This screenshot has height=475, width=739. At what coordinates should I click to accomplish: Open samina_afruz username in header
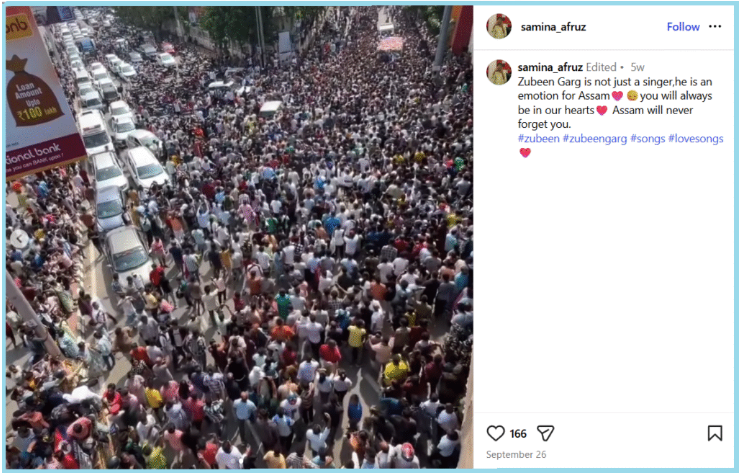(553, 27)
